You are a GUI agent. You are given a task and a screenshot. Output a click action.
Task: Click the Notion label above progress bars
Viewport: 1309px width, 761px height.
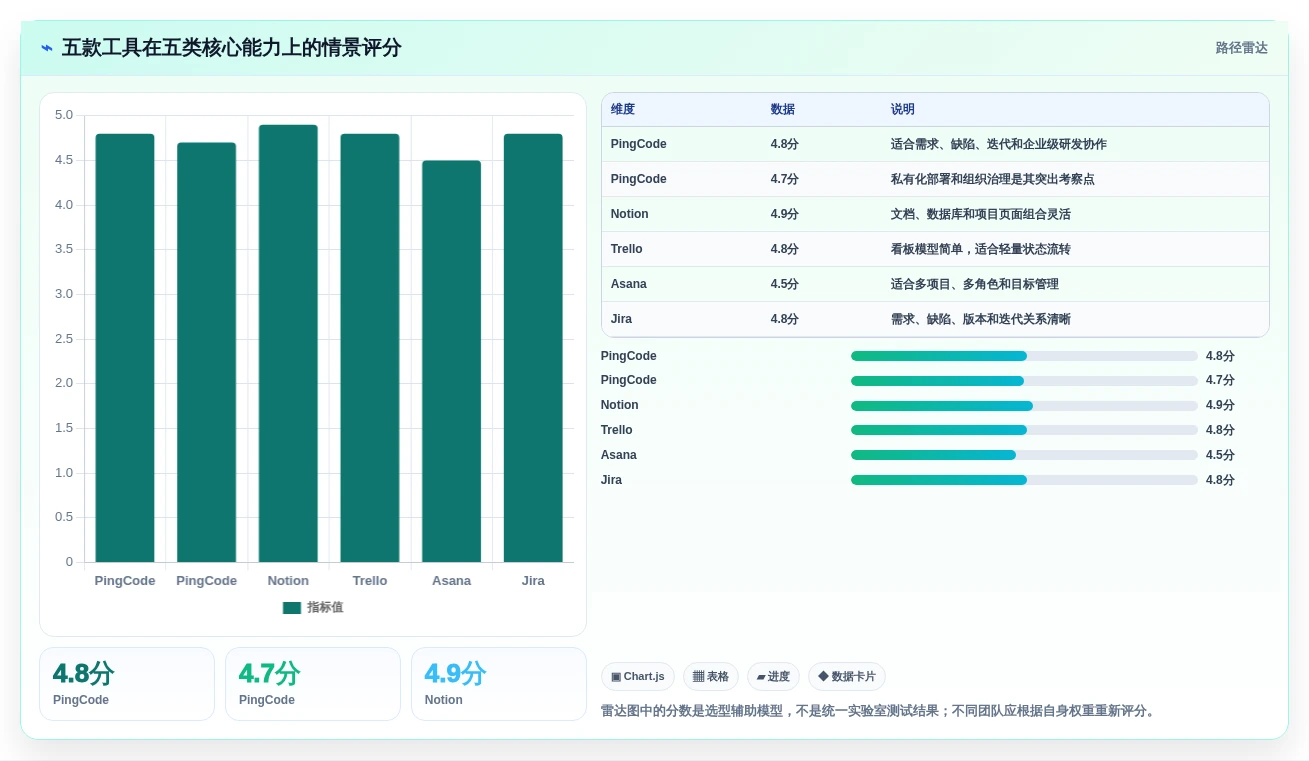(x=620, y=405)
